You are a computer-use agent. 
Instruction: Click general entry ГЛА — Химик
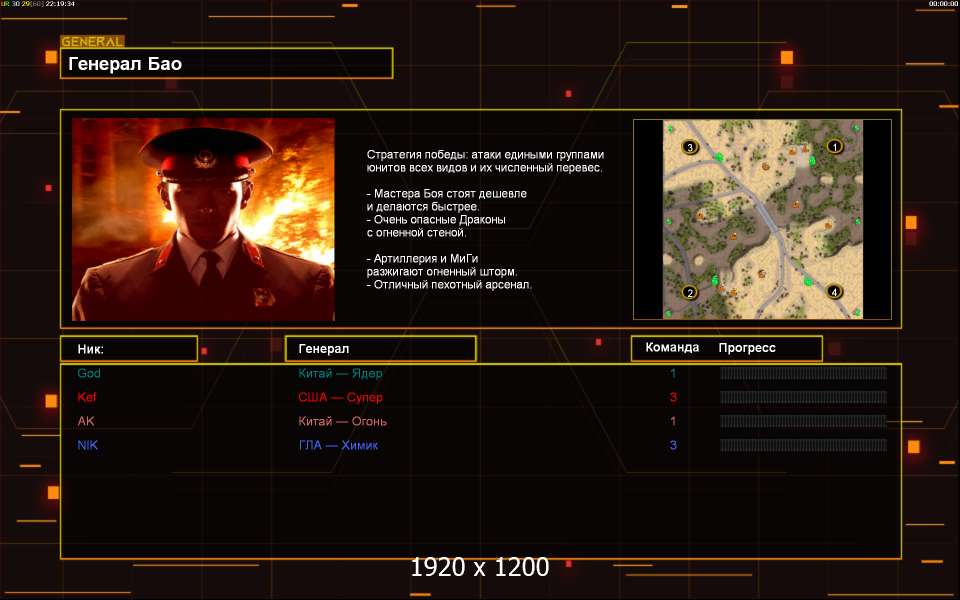338,445
